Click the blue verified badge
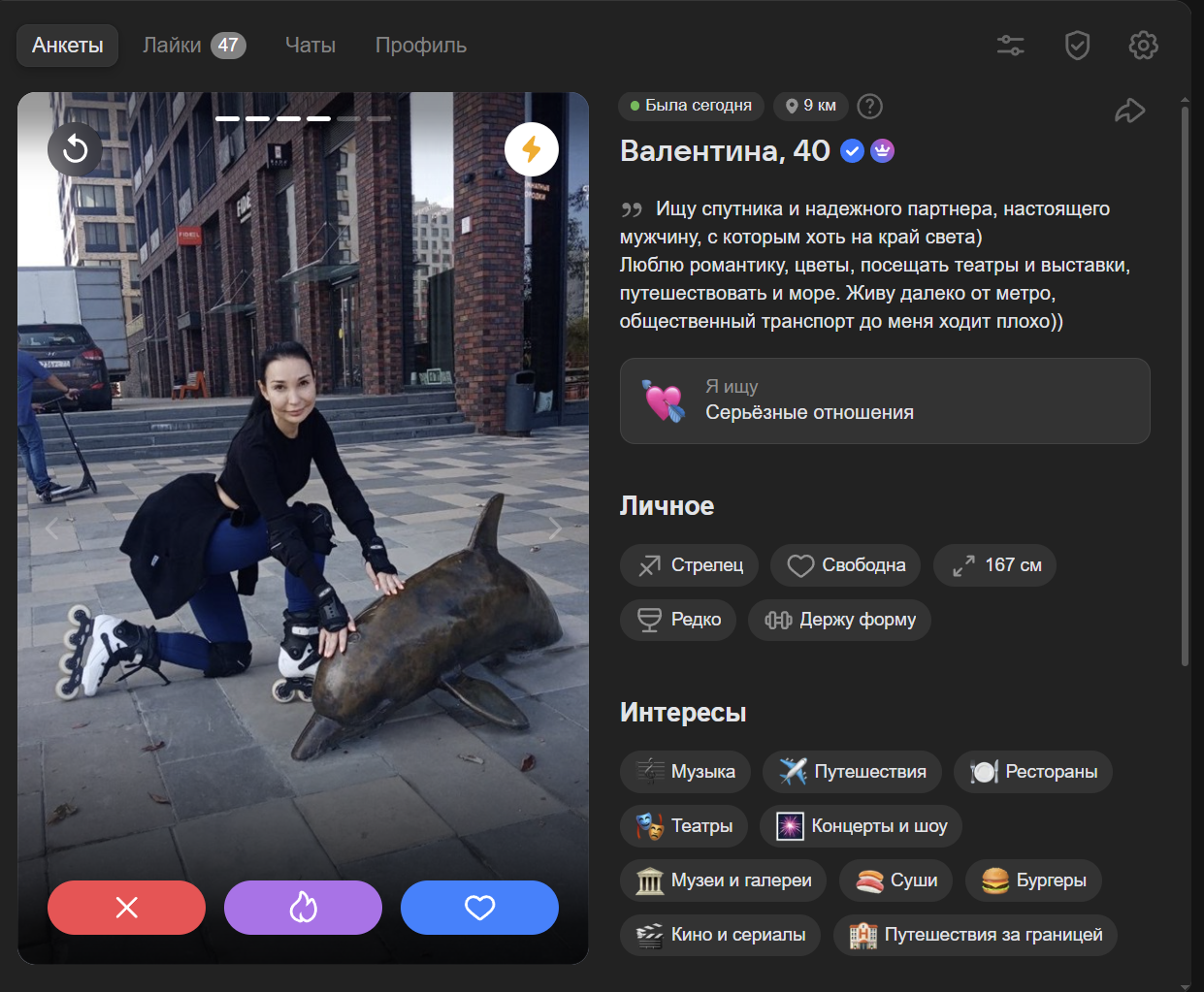The image size is (1204, 992). 852,151
